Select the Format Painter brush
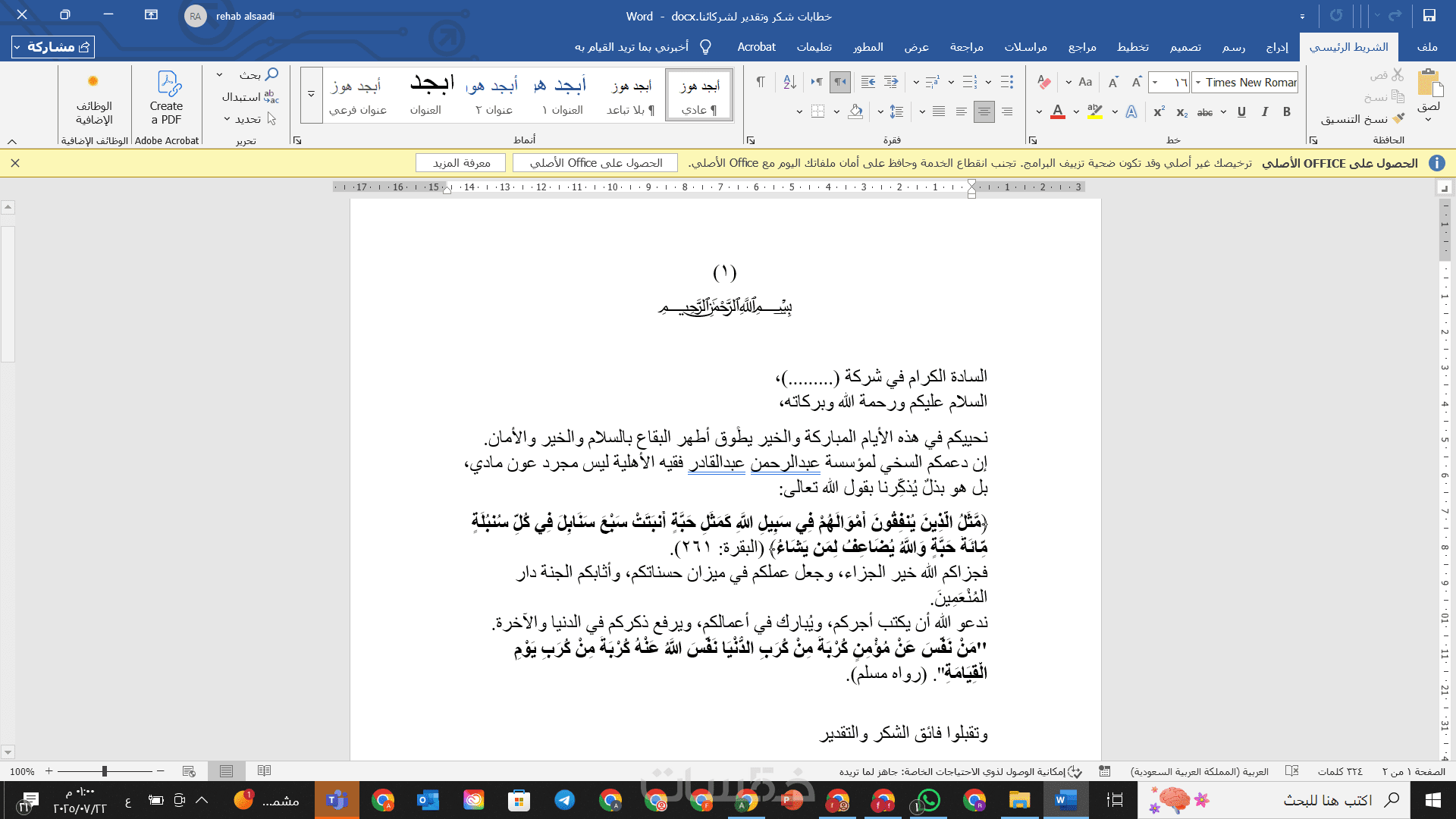This screenshot has width=1456, height=819. (1398, 119)
